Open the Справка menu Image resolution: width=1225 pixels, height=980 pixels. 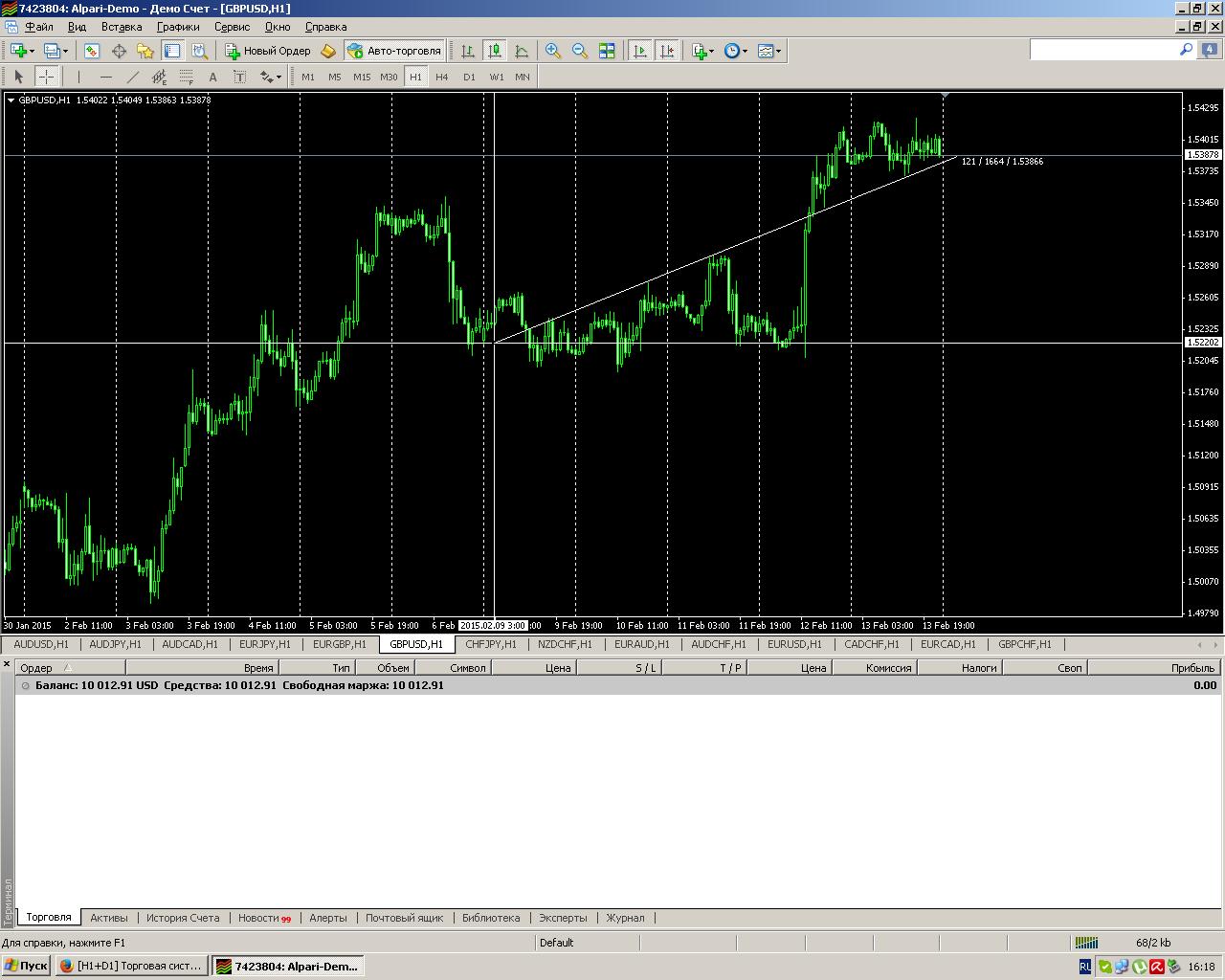click(325, 27)
